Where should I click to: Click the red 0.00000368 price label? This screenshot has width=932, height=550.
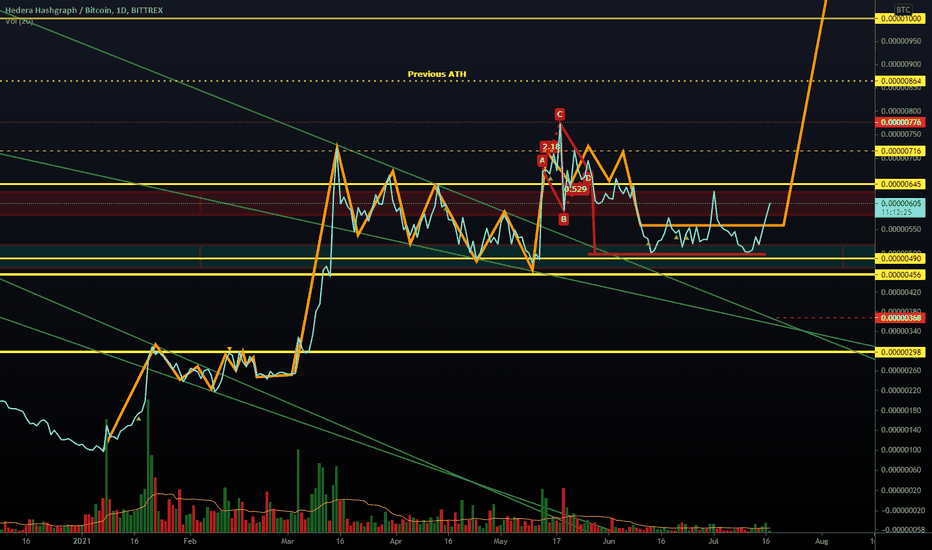[900, 318]
